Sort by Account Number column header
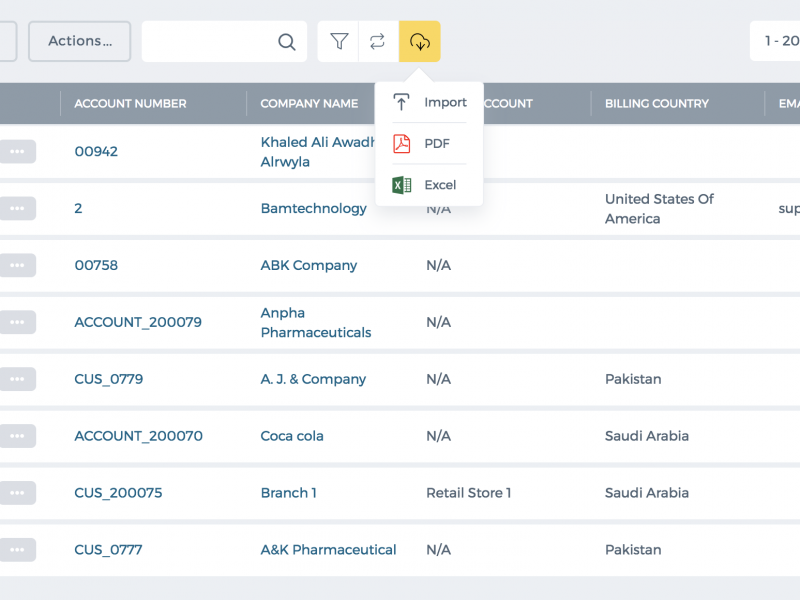The height and width of the screenshot is (600, 800). click(x=130, y=104)
